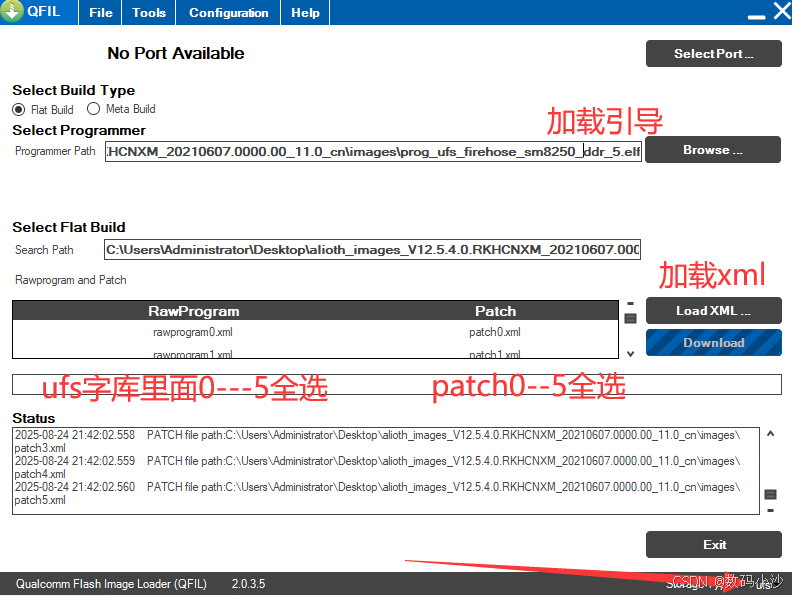
Task: Click the minus icon below the Status log scrollbar
Action: point(770,511)
